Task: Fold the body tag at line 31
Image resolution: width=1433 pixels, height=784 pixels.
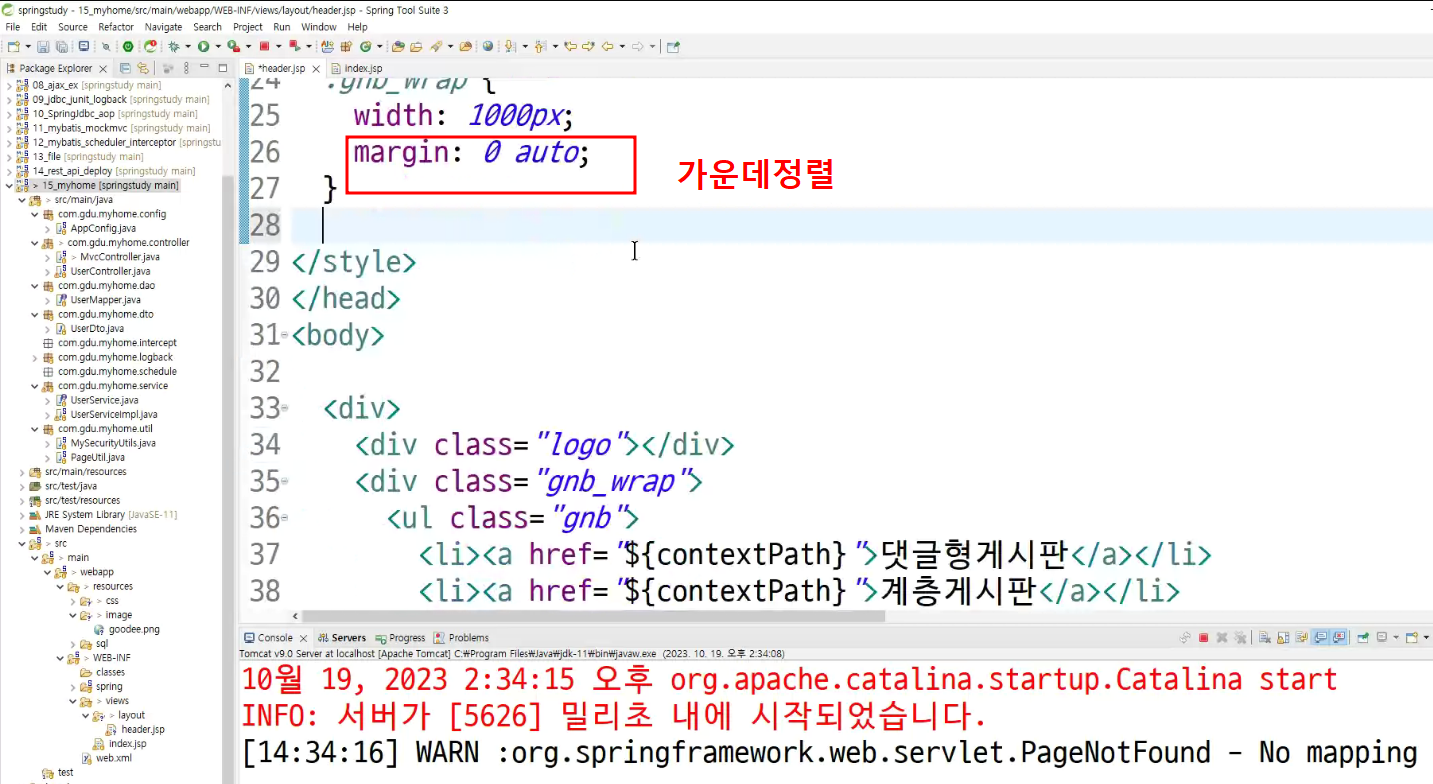Action: [285, 335]
